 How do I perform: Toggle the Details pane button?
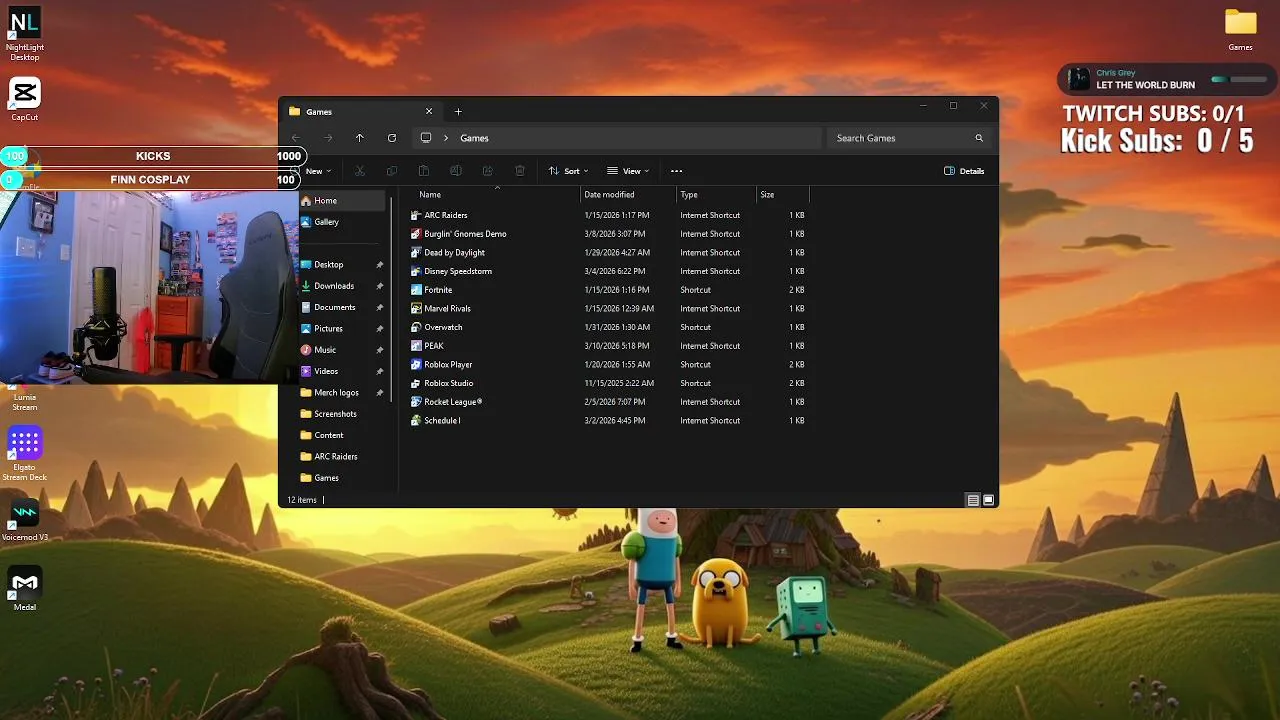(964, 171)
